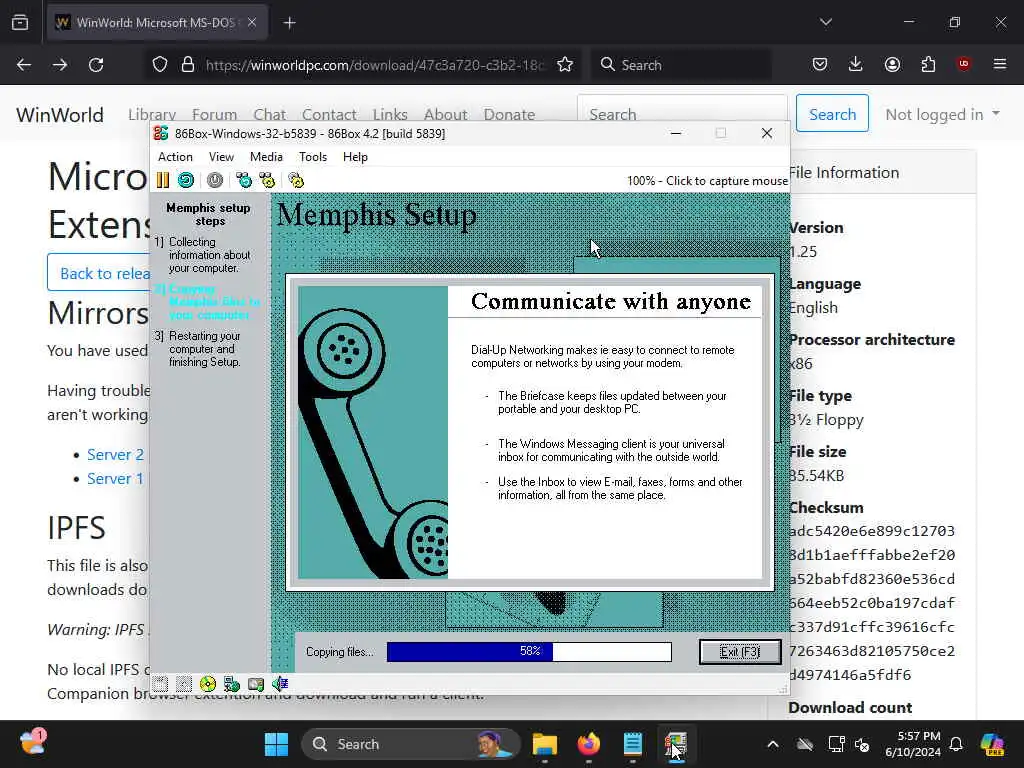Viewport: 1024px width, 768px height.
Task: Click the WinWorld logo link
Action: 59,115
